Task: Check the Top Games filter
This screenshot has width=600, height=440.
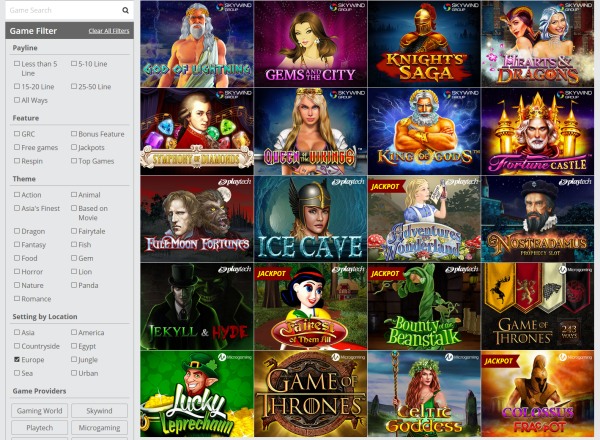Action: [74, 161]
